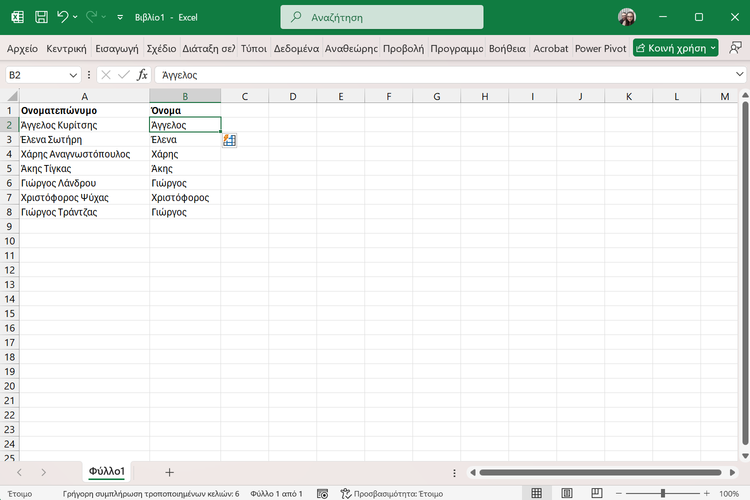Click the Save icon in title bar
This screenshot has height=500, width=750.
click(41, 17)
